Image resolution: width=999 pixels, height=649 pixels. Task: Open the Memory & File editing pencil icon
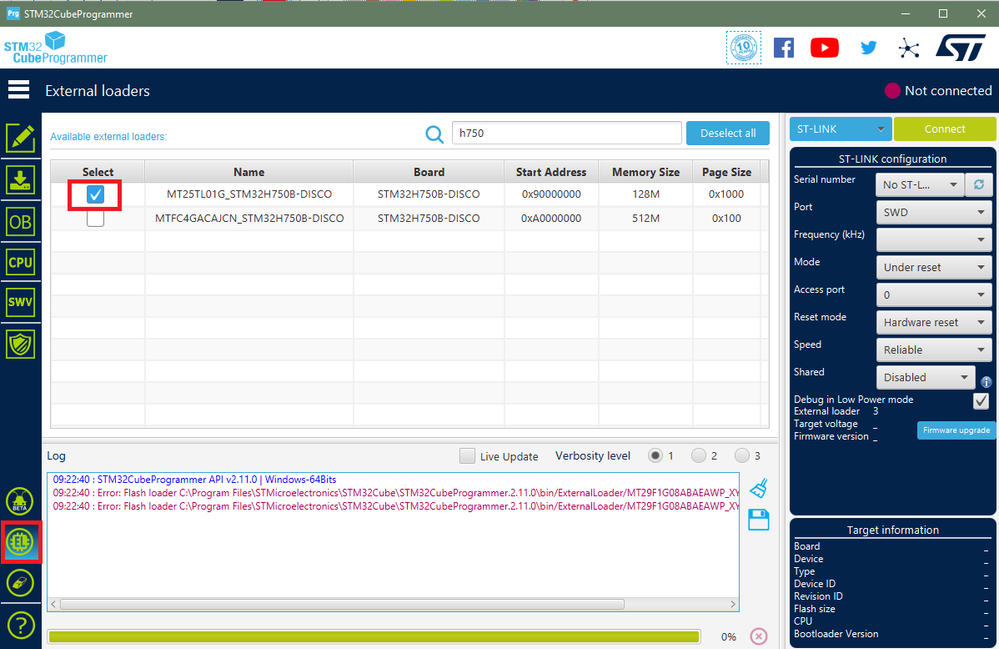tap(20, 138)
